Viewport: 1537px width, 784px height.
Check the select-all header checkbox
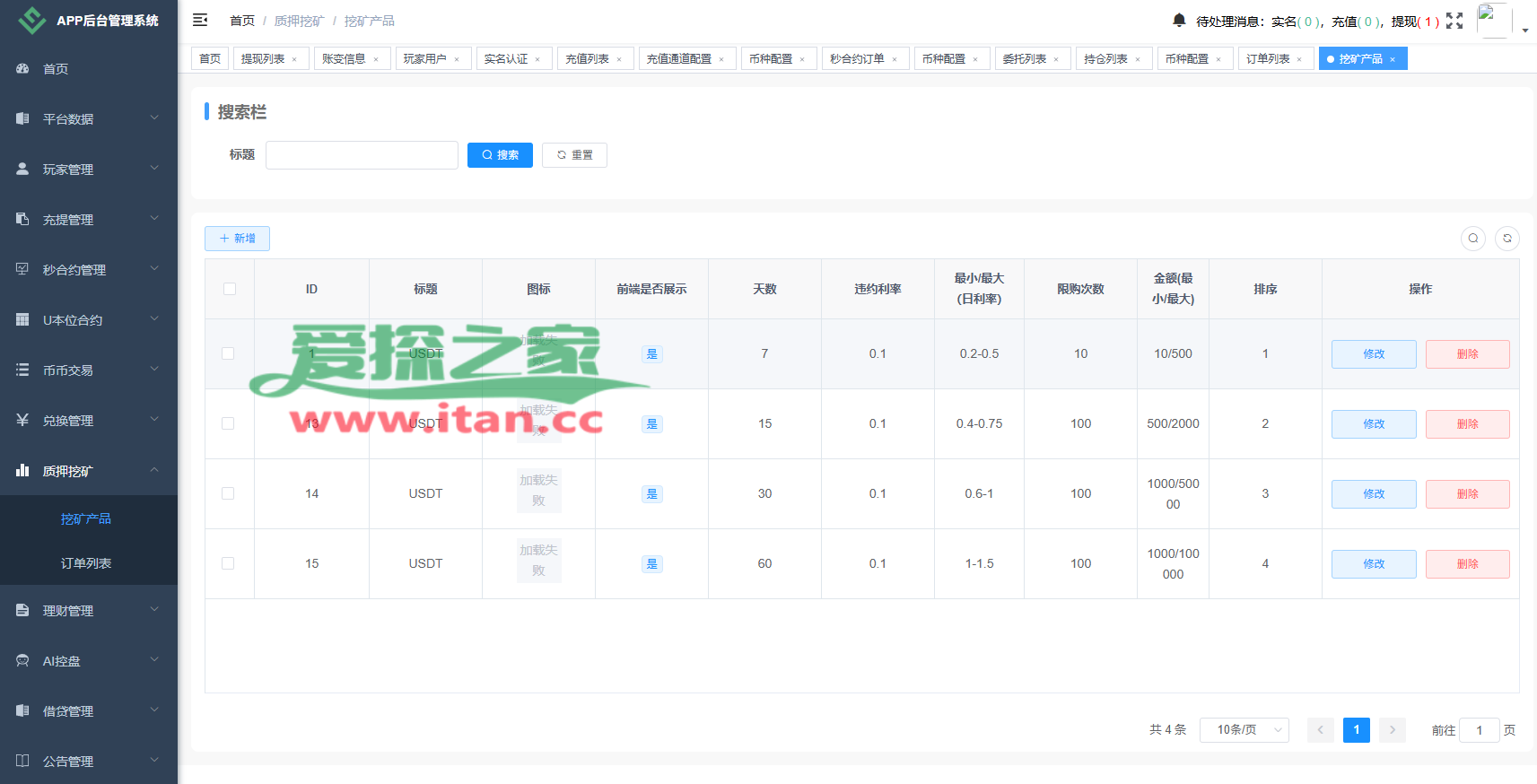(230, 289)
